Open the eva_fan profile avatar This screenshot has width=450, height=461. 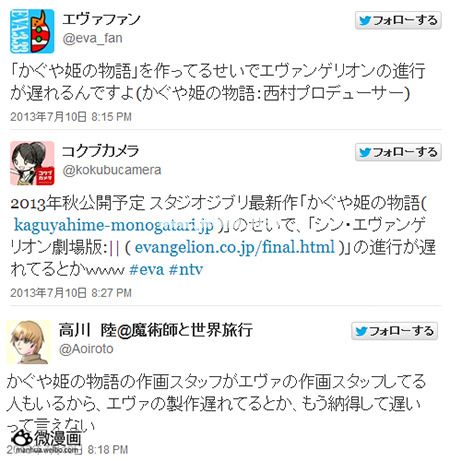point(32,31)
